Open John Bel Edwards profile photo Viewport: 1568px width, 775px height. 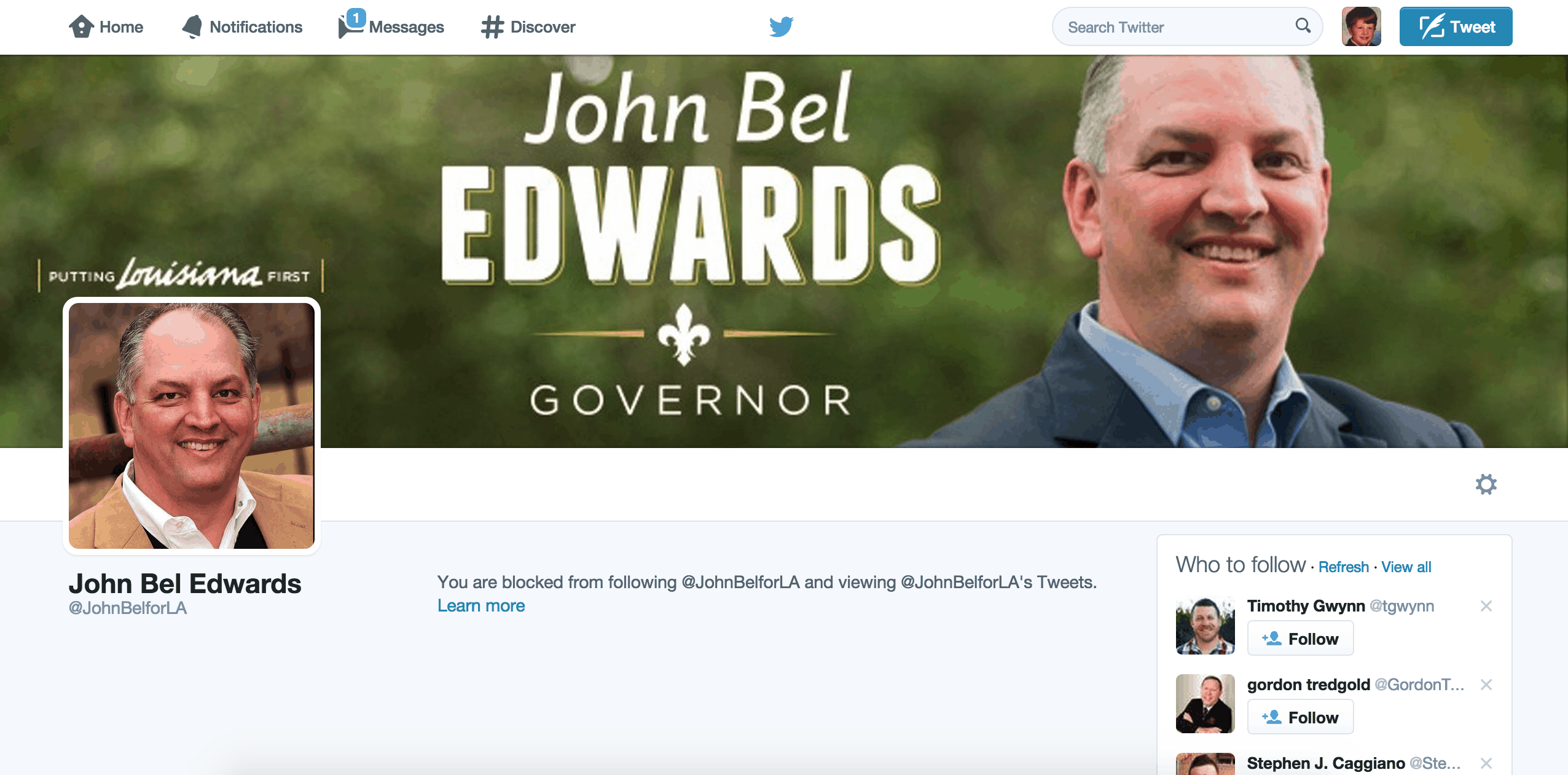192,426
